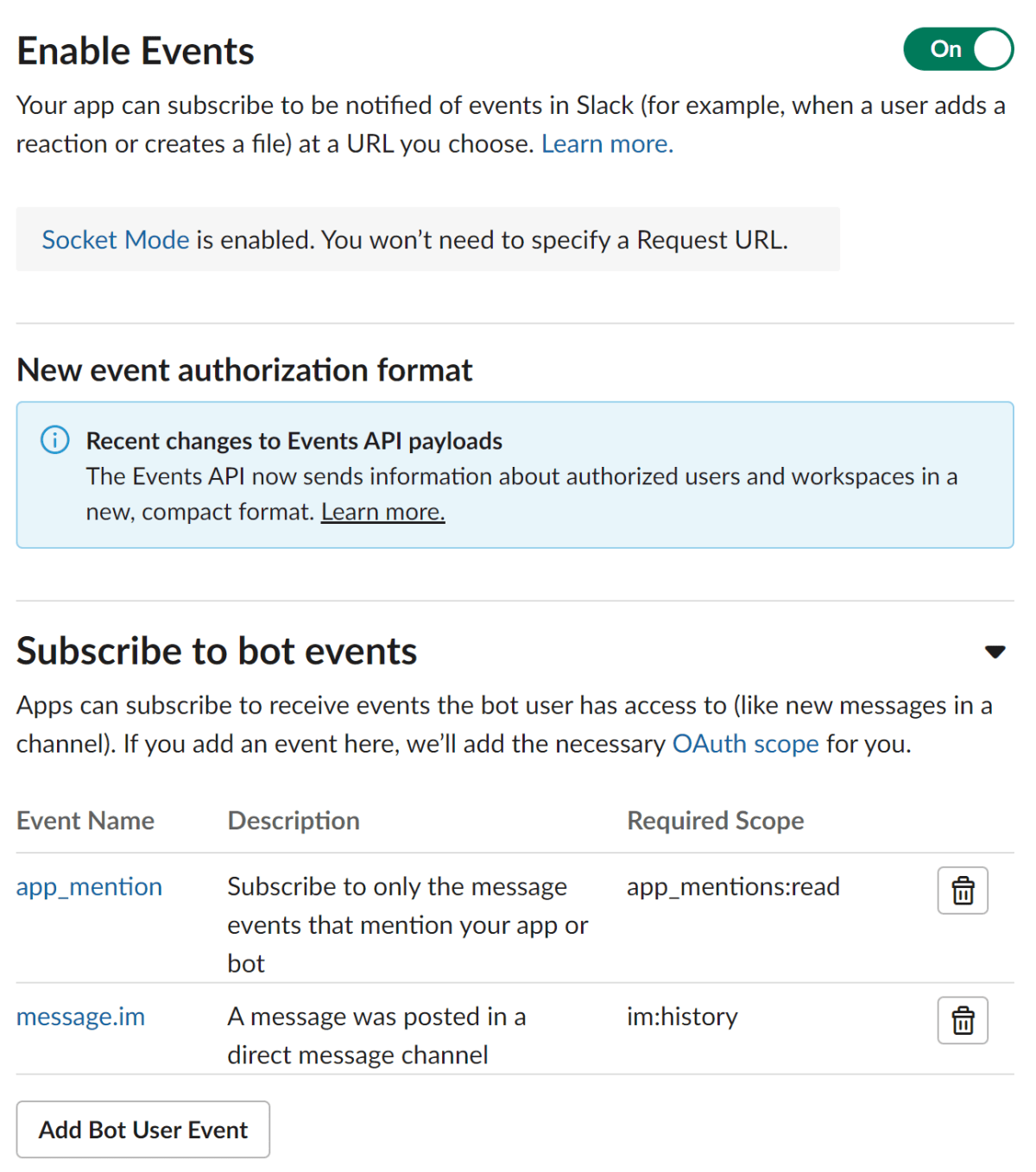The width and height of the screenshot is (1036, 1172).
Task: Click the im:history scope text
Action: pyautogui.click(x=682, y=1017)
